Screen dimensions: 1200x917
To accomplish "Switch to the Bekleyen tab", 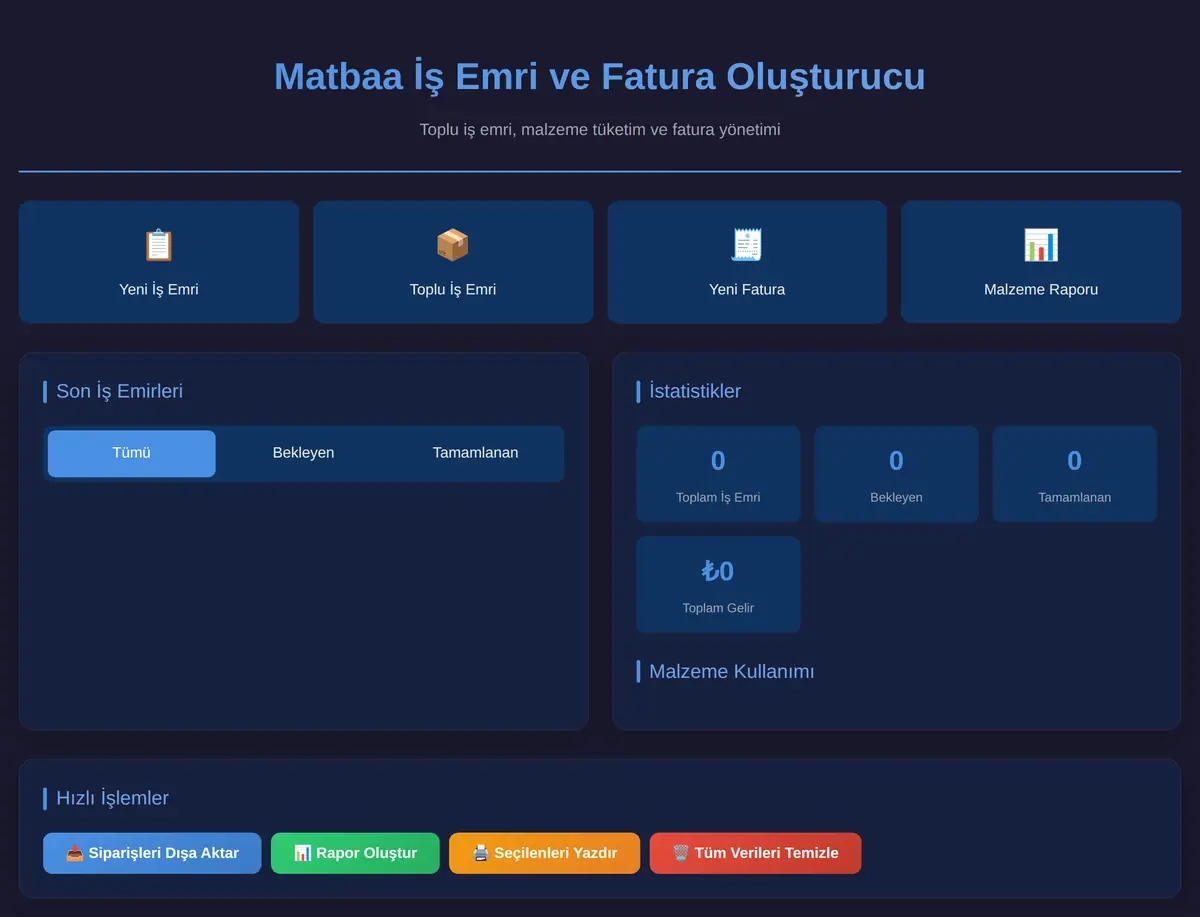I will point(303,453).
